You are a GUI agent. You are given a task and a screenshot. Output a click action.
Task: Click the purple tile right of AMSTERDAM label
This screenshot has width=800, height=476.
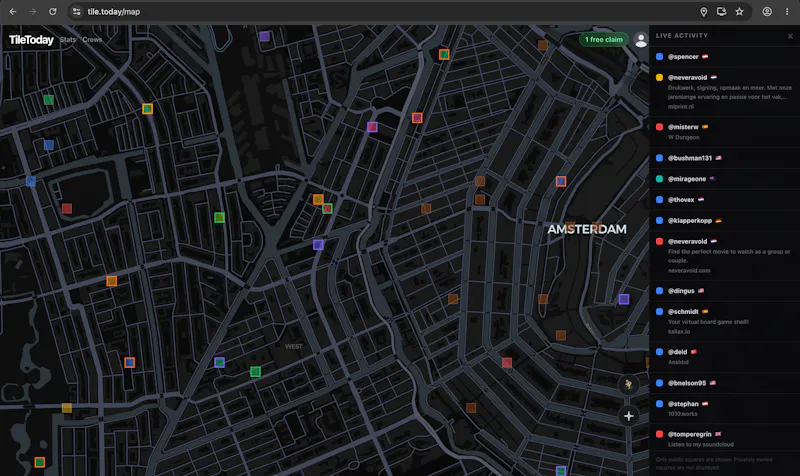[x=623, y=299]
